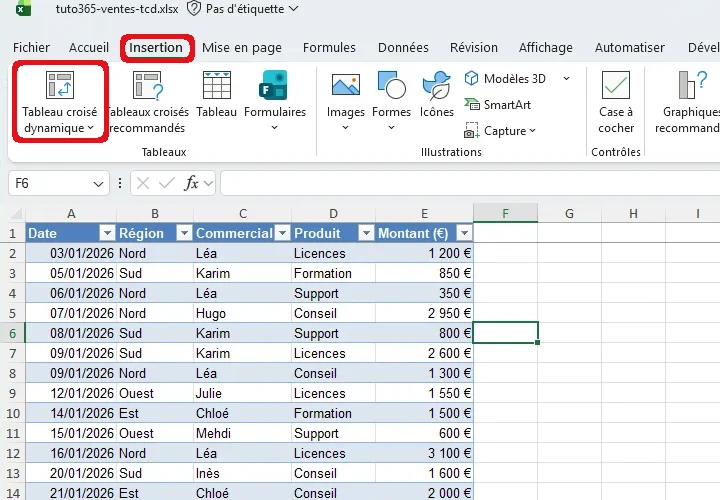Select column F header
The width and height of the screenshot is (720, 500).
pyautogui.click(x=505, y=213)
